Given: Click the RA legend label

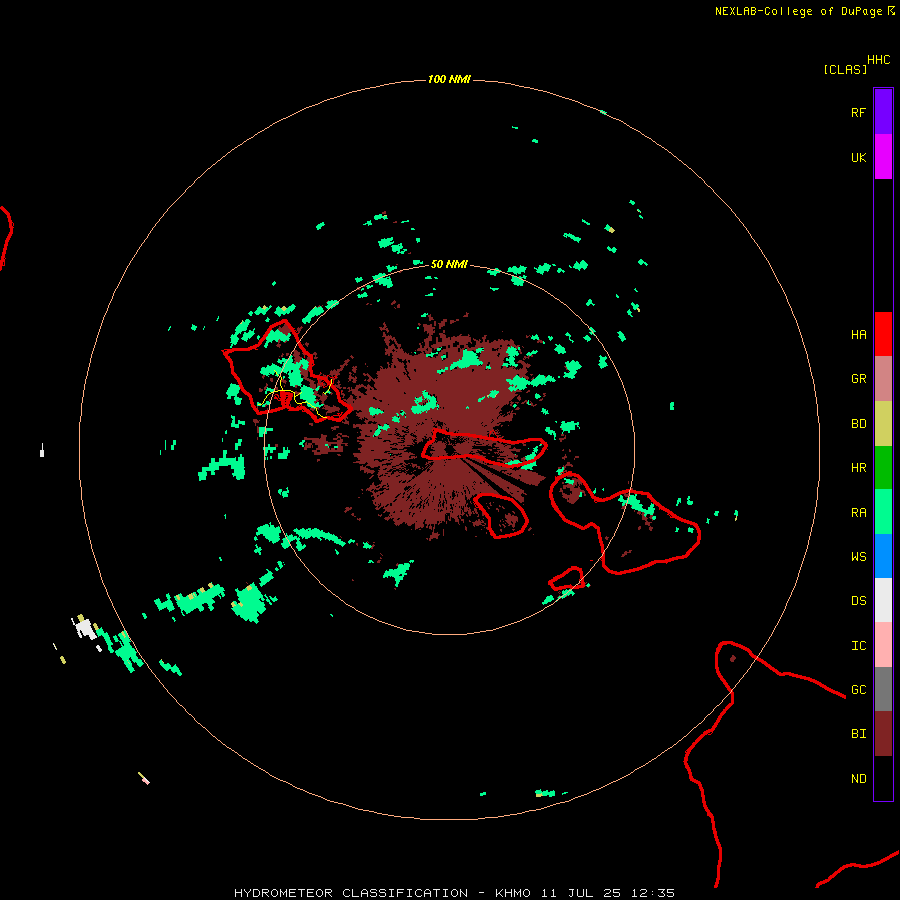Looking at the screenshot, I should point(858,513).
